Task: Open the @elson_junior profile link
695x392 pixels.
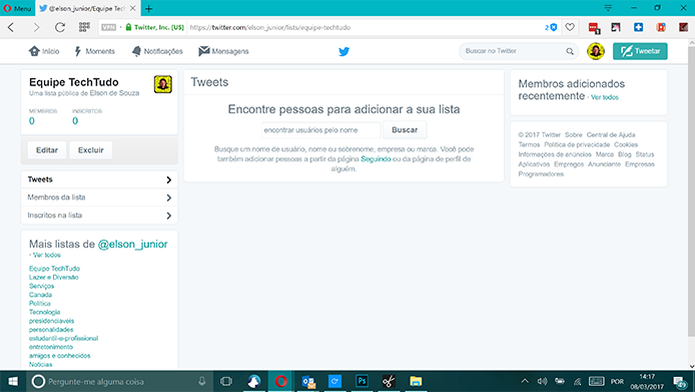Action: pos(133,244)
